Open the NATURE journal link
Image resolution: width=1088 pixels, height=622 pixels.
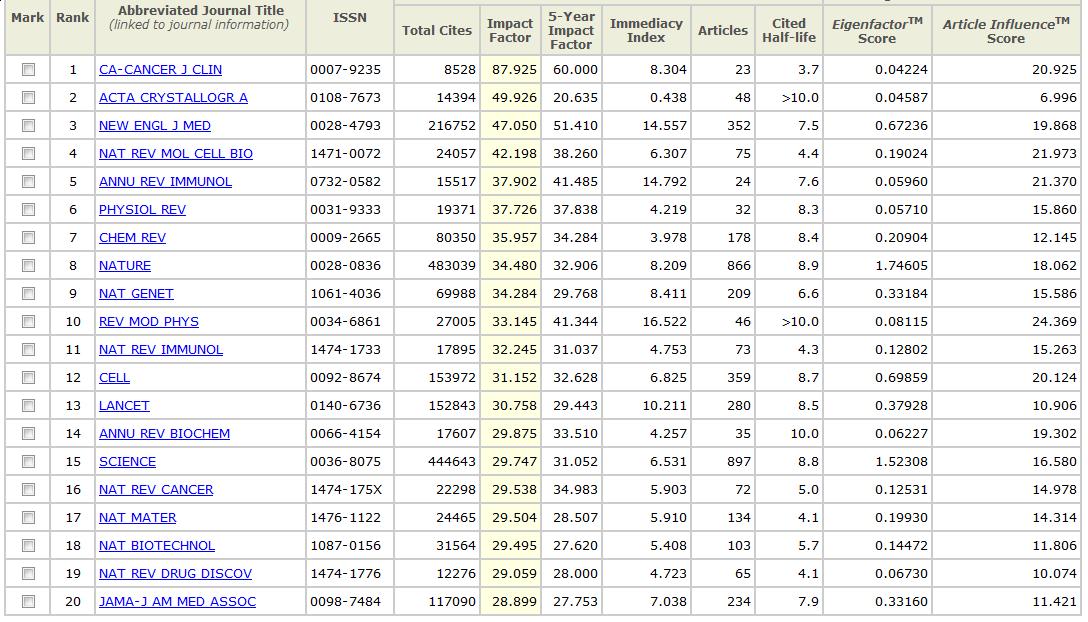pos(125,266)
